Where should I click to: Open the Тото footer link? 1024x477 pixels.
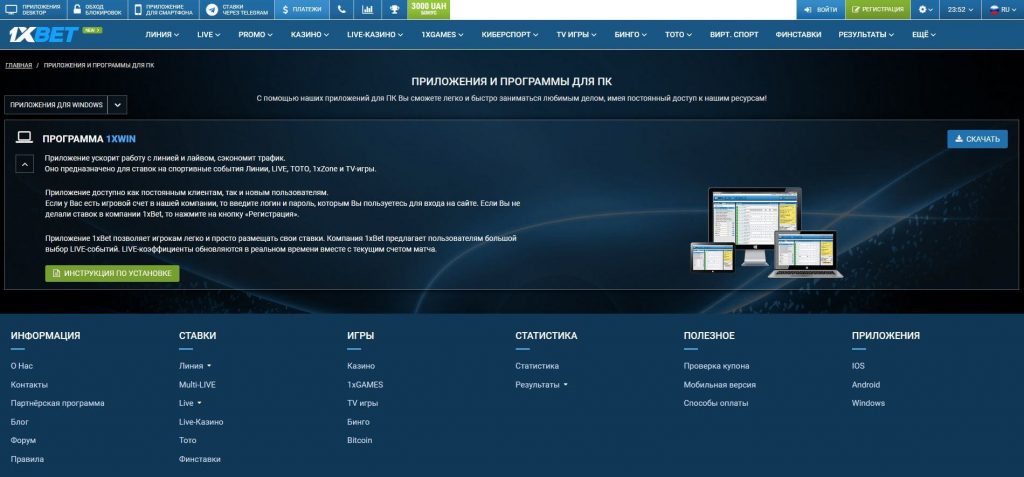tap(187, 440)
